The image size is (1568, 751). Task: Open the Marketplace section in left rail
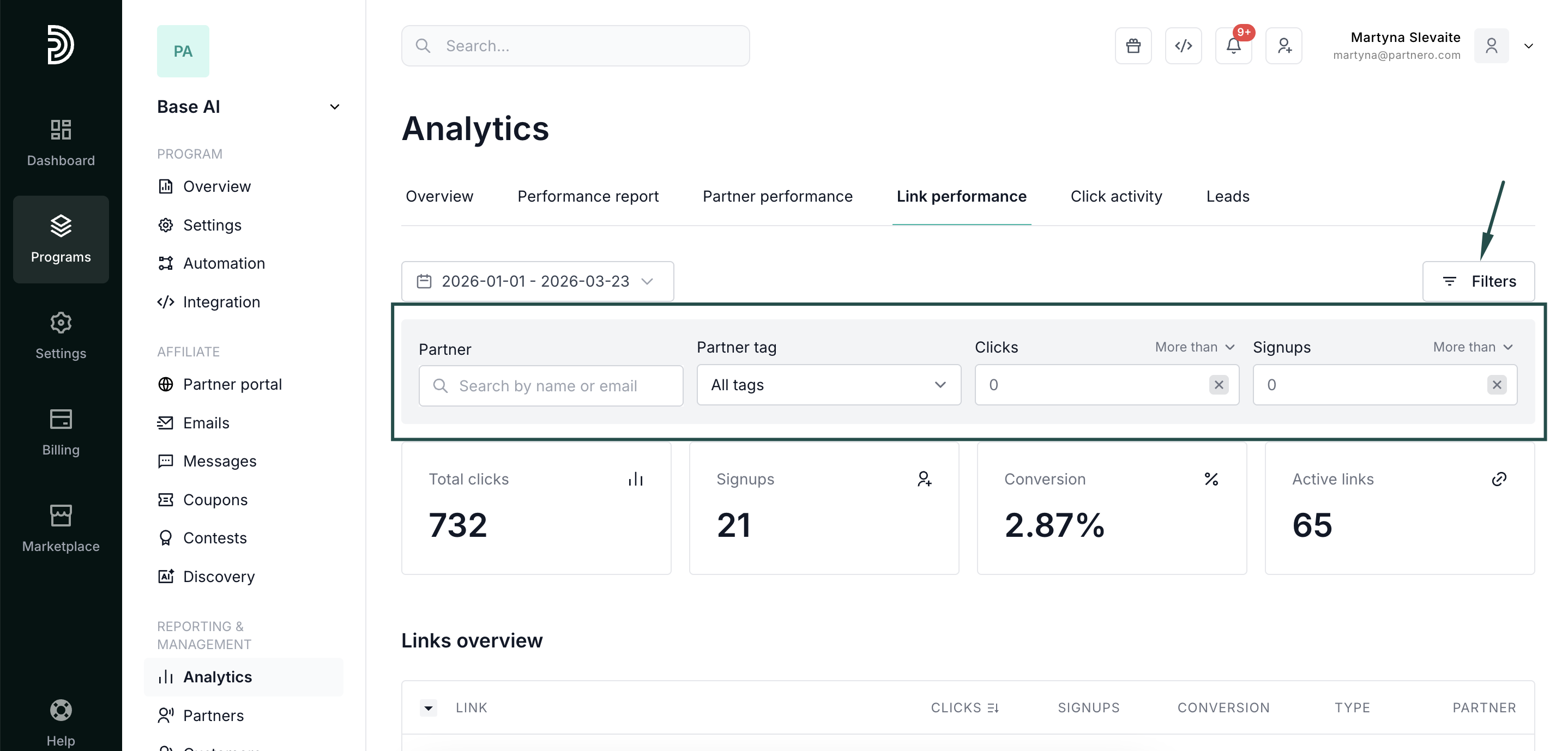pos(61,528)
